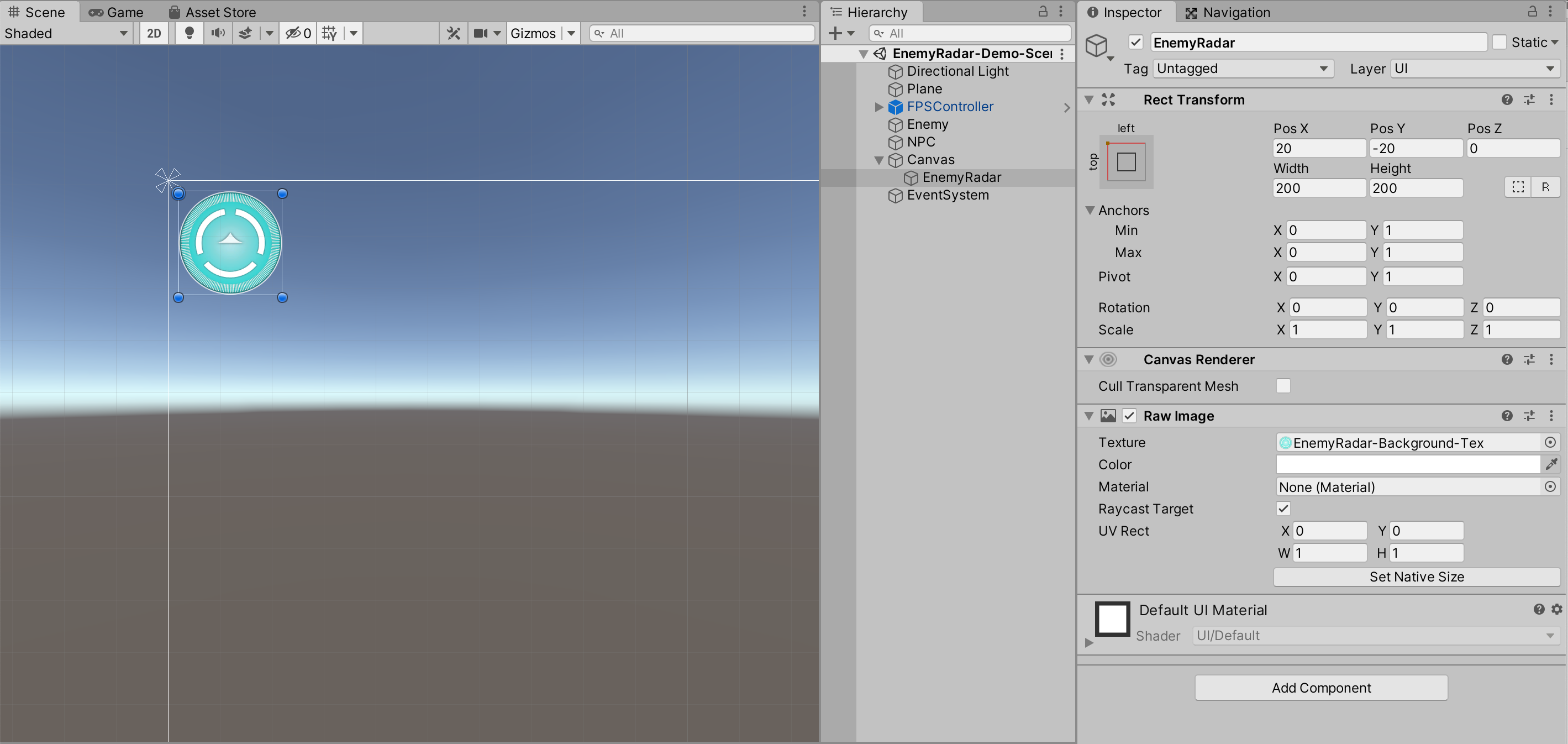Switch to the Game tab
Image resolution: width=1568 pixels, height=744 pixels.
[x=114, y=12]
